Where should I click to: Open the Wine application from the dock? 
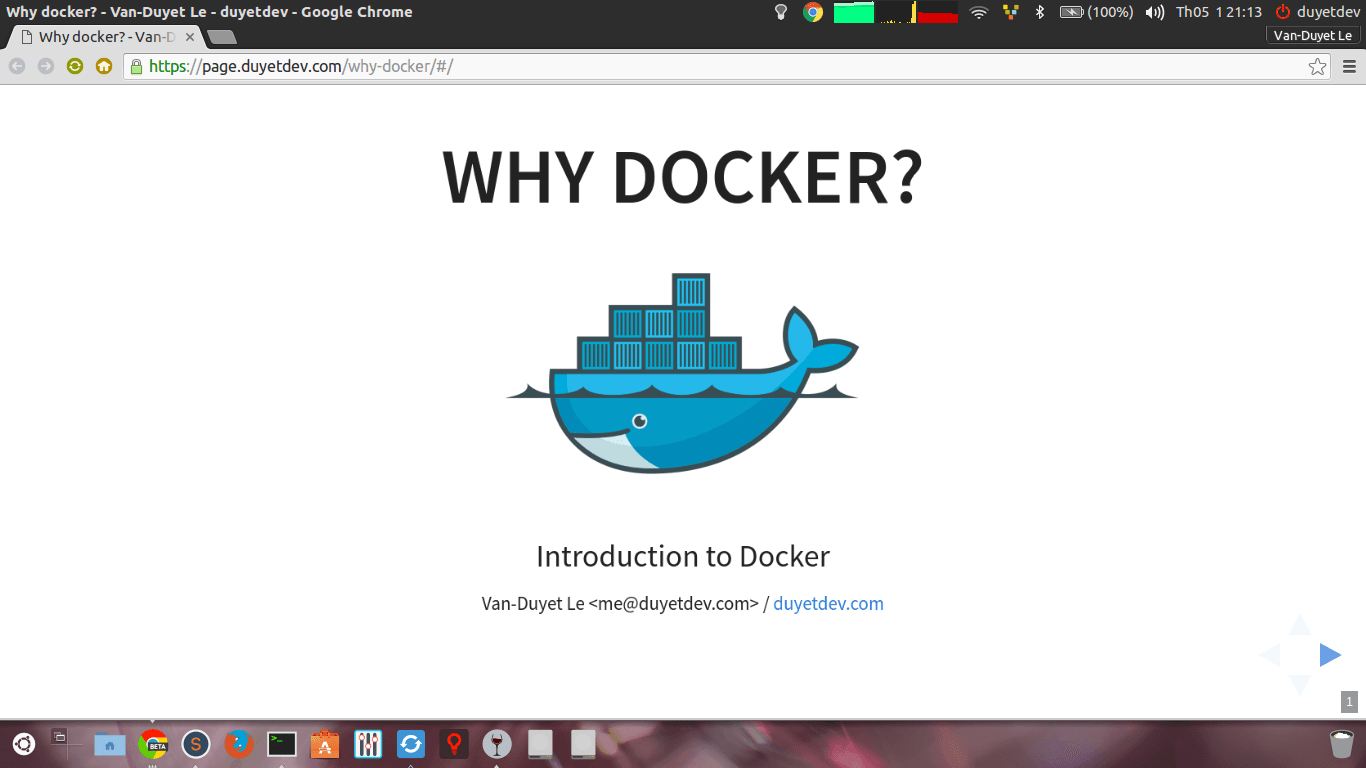(x=496, y=744)
